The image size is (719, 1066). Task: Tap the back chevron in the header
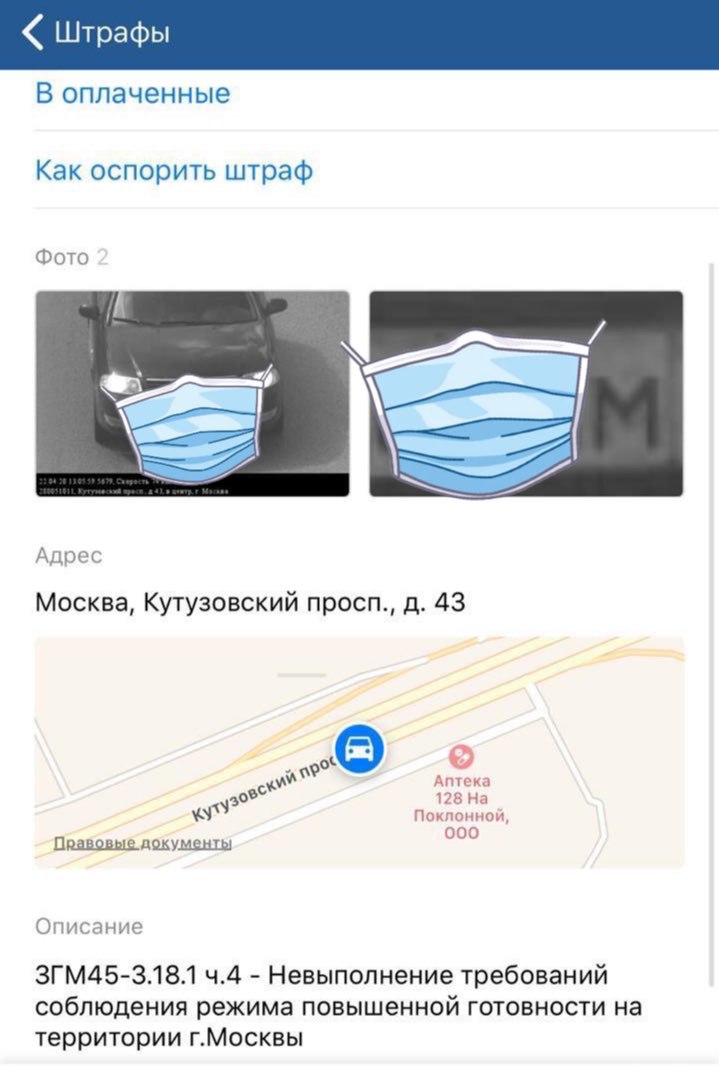tap(32, 32)
